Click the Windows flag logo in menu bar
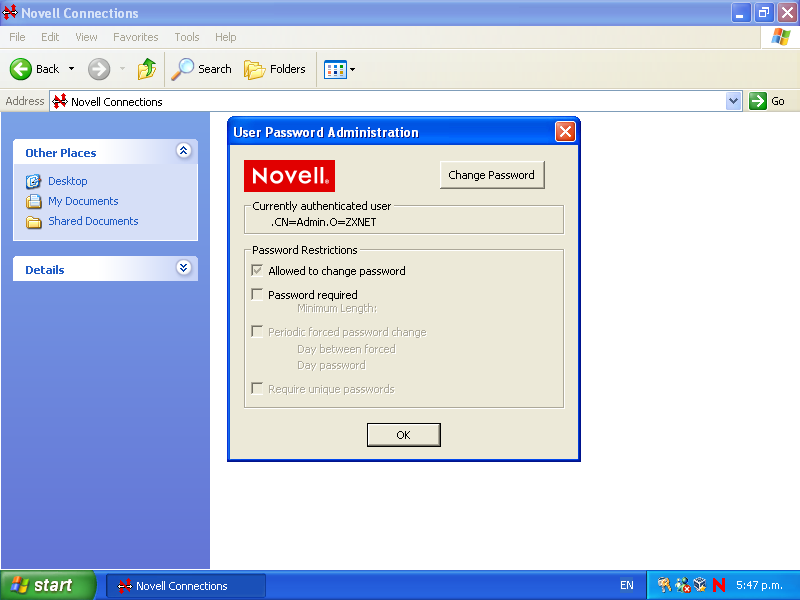The image size is (800, 600). pyautogui.click(x=780, y=37)
